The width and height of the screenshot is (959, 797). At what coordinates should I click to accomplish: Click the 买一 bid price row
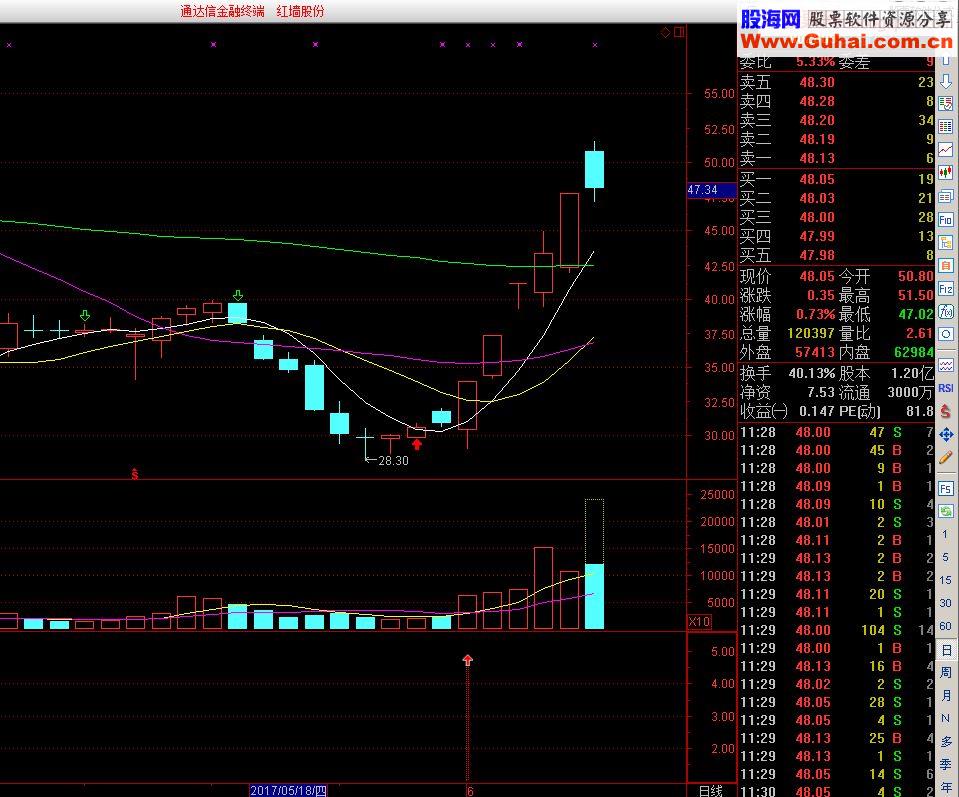tap(837, 179)
